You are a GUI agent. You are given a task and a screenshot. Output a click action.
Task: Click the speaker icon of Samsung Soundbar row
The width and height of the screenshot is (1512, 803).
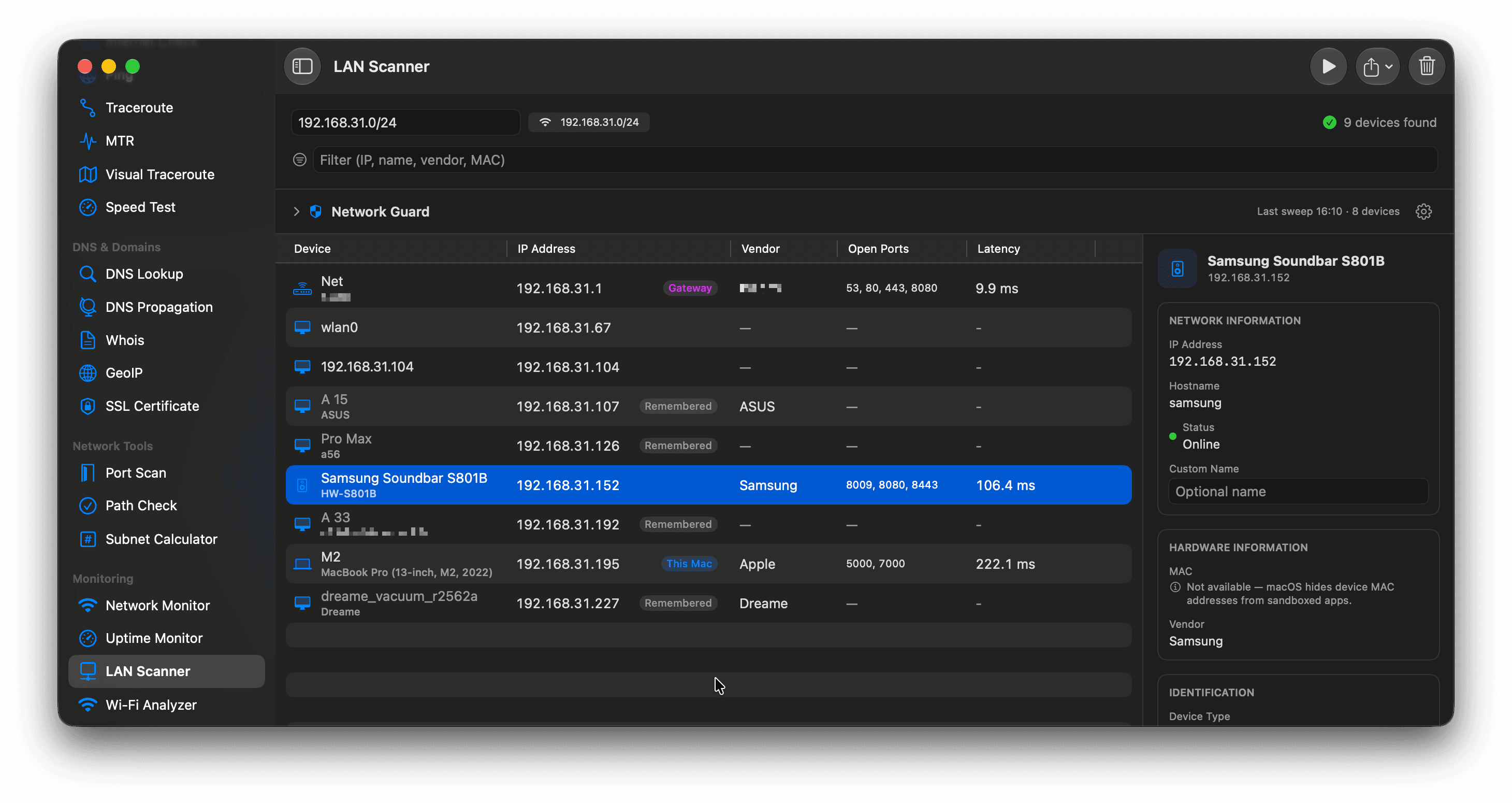pos(302,485)
